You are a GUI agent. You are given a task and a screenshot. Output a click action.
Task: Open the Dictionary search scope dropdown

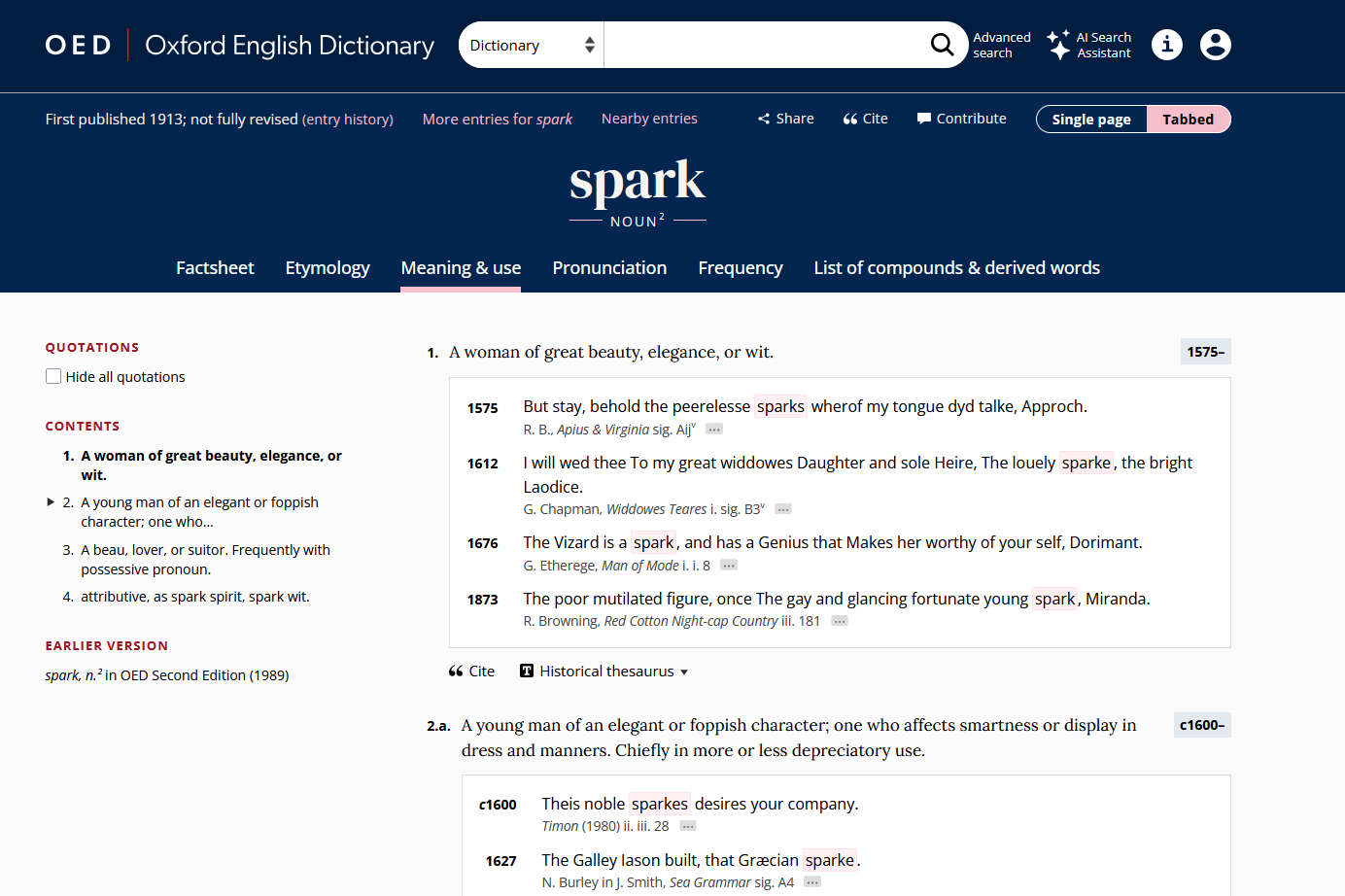point(532,45)
